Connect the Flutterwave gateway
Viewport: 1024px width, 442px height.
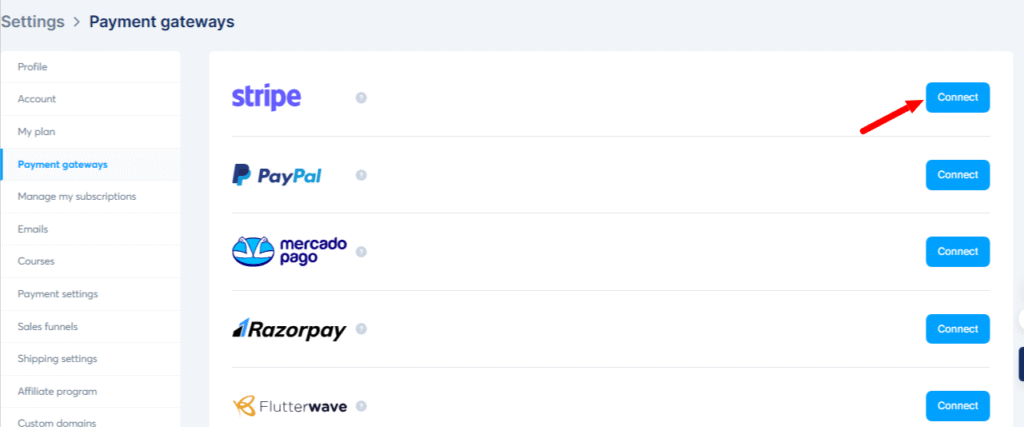click(x=957, y=405)
